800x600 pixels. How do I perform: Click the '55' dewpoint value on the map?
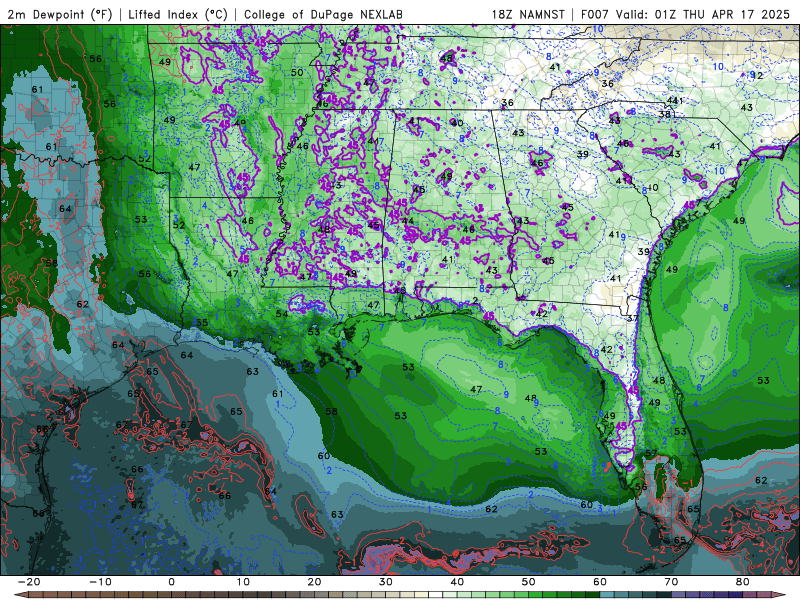202,322
